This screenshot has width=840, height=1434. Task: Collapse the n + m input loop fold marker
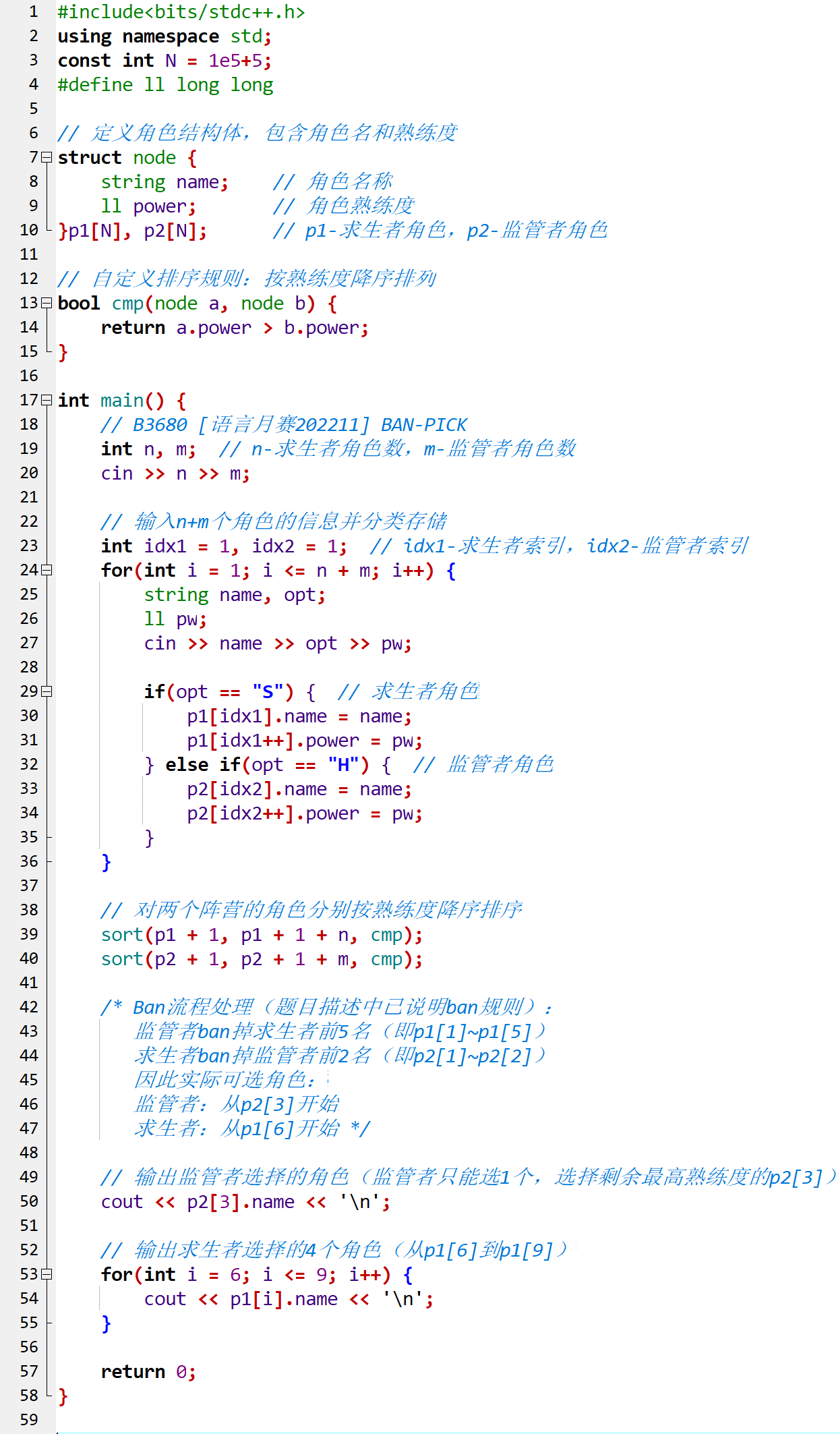pos(47,570)
